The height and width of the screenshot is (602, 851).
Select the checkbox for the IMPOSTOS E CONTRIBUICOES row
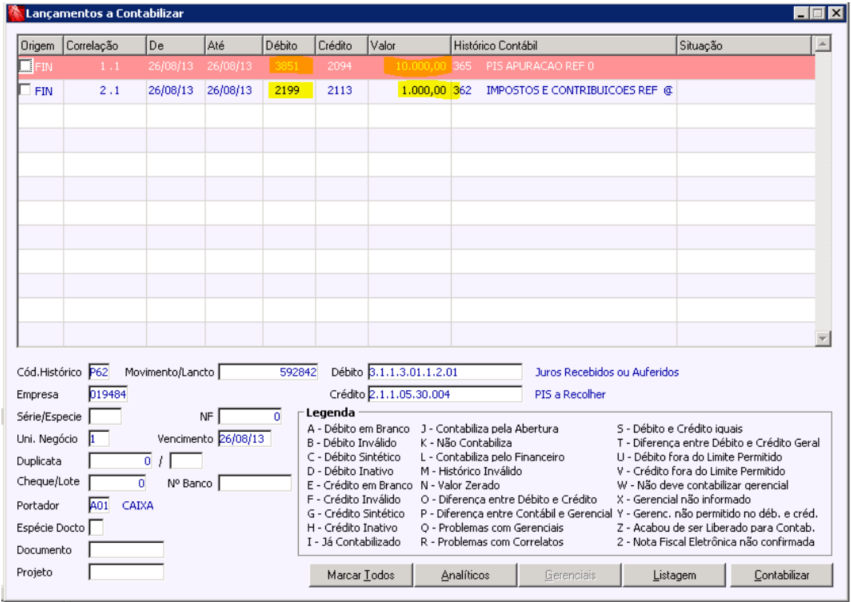point(25,91)
